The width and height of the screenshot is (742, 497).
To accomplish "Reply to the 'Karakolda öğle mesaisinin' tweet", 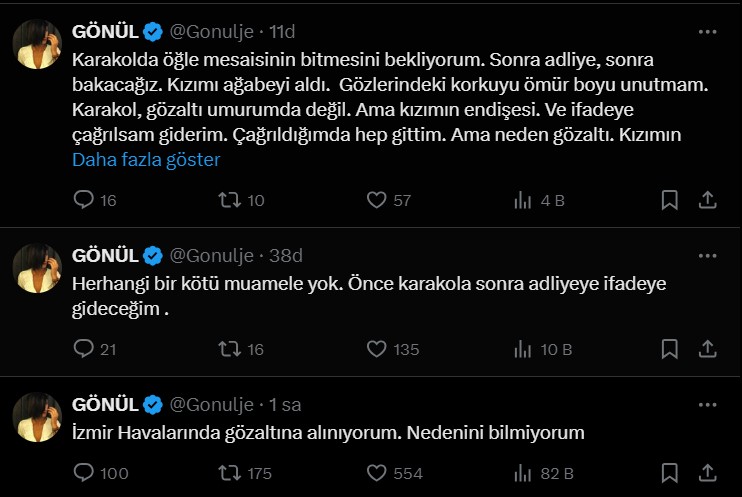I will pos(84,200).
